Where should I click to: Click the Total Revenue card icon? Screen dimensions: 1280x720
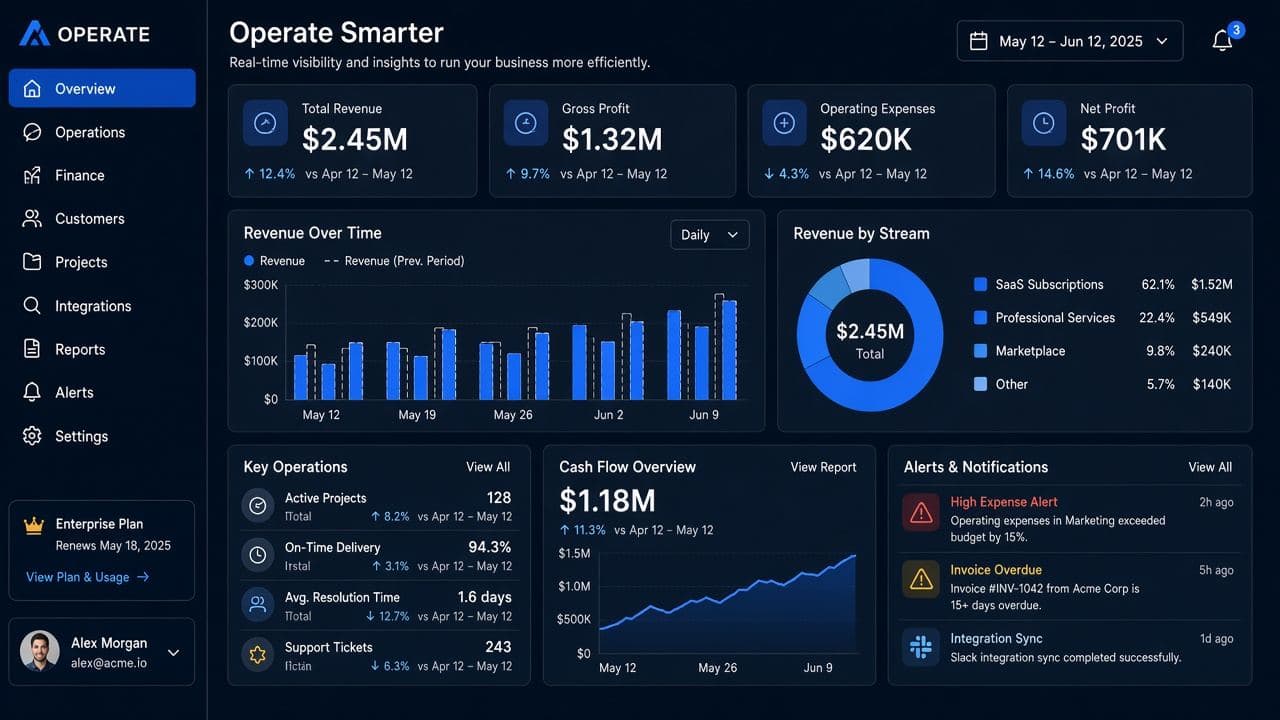coord(264,123)
